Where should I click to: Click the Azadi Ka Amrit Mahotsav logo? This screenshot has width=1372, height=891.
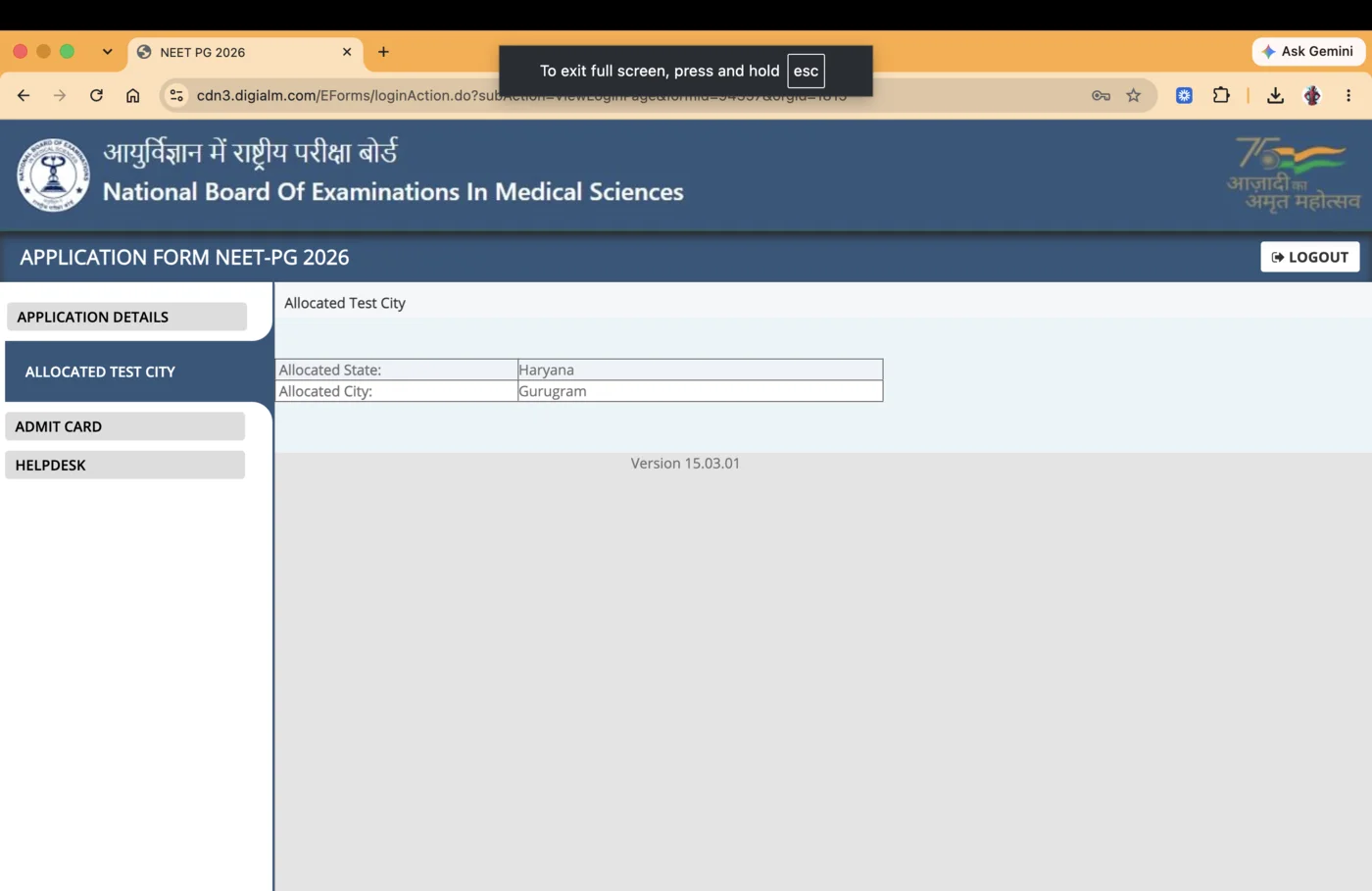point(1292,173)
